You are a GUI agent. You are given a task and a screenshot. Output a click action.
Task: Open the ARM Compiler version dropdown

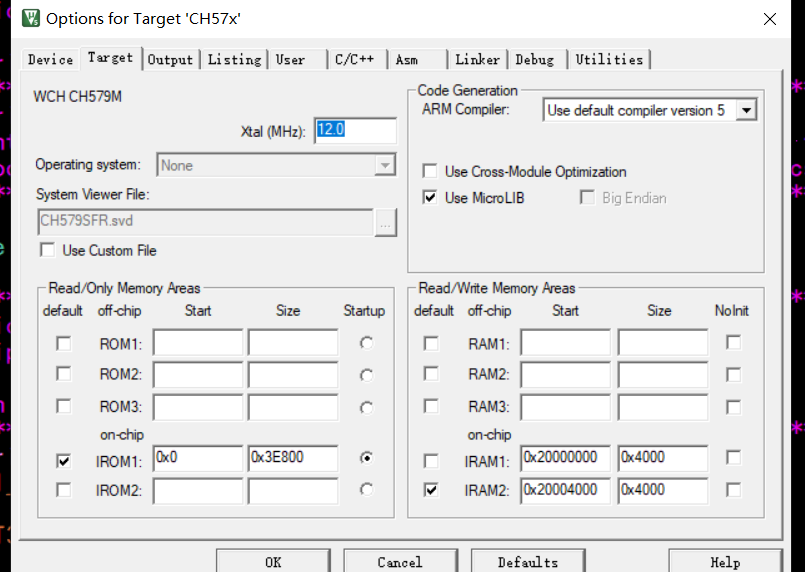pos(746,110)
